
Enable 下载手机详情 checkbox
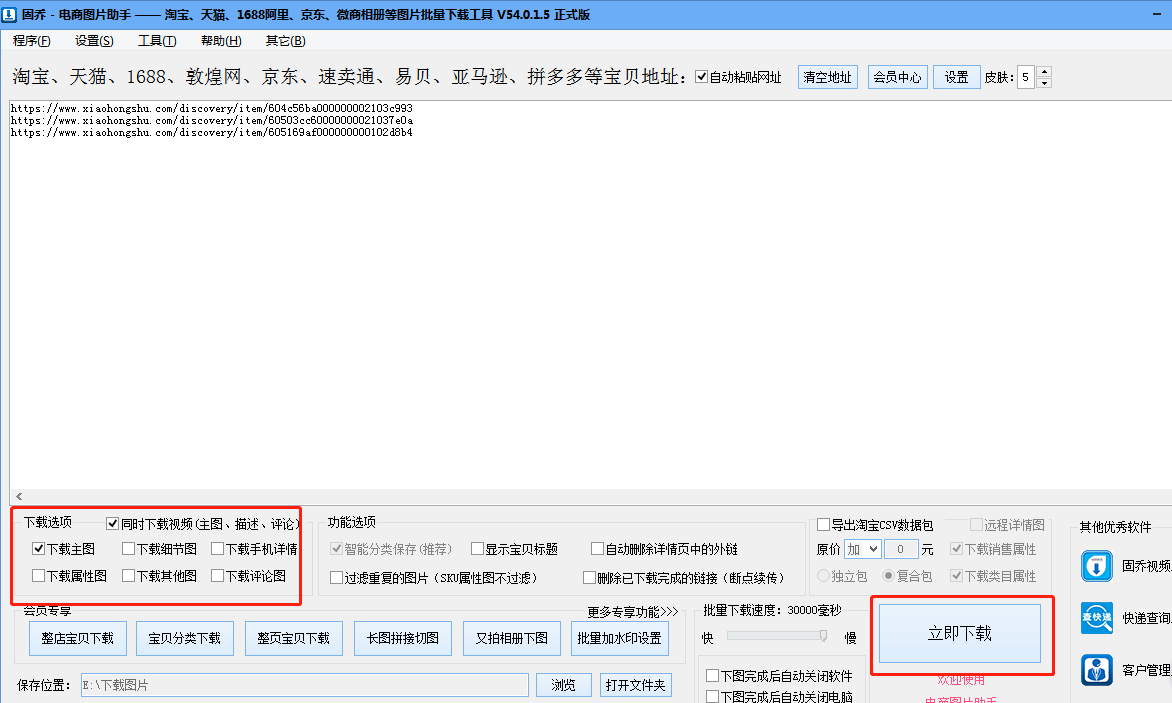point(218,548)
